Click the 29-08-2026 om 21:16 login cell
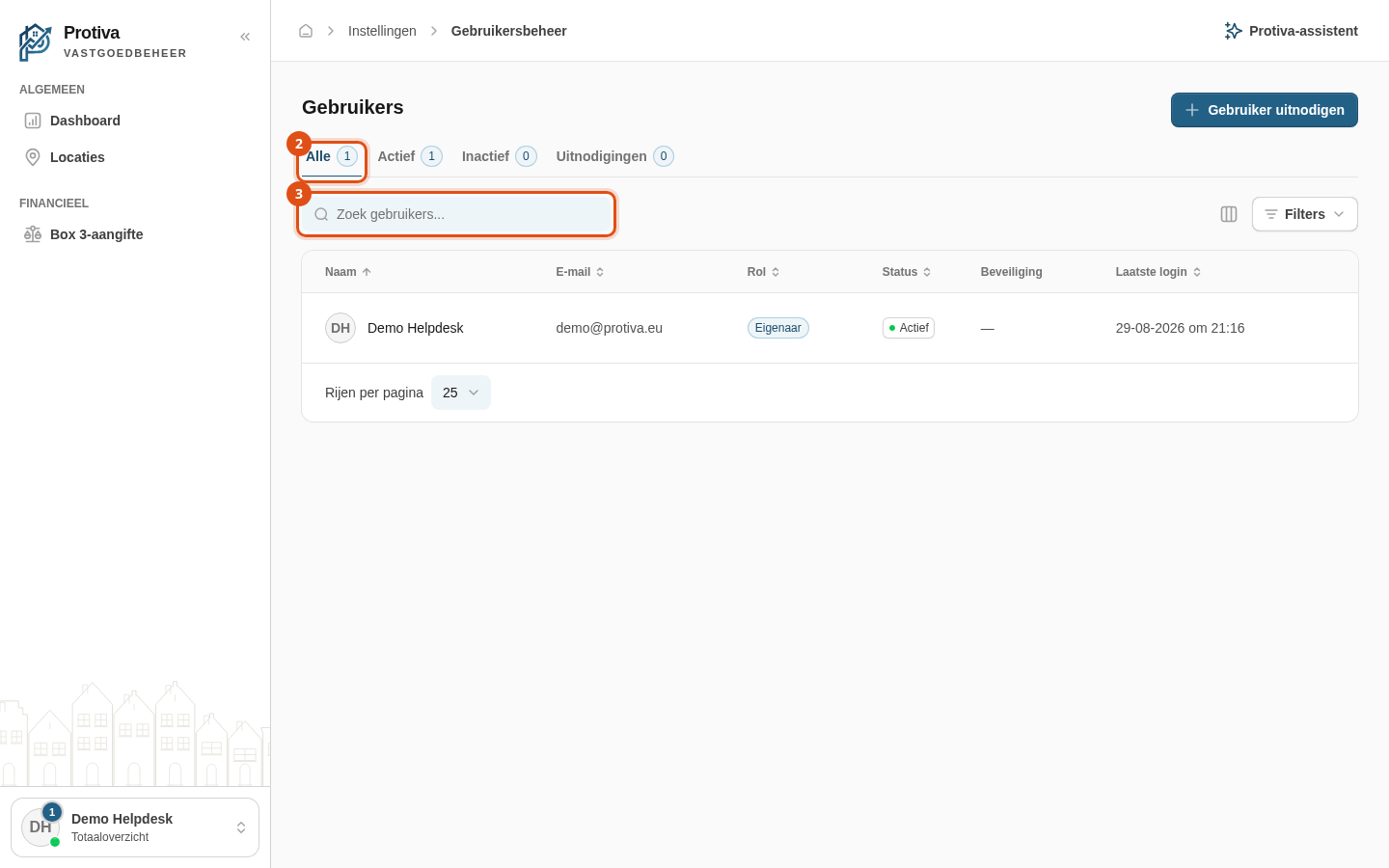Viewport: 1389px width, 868px height. 1181,328
